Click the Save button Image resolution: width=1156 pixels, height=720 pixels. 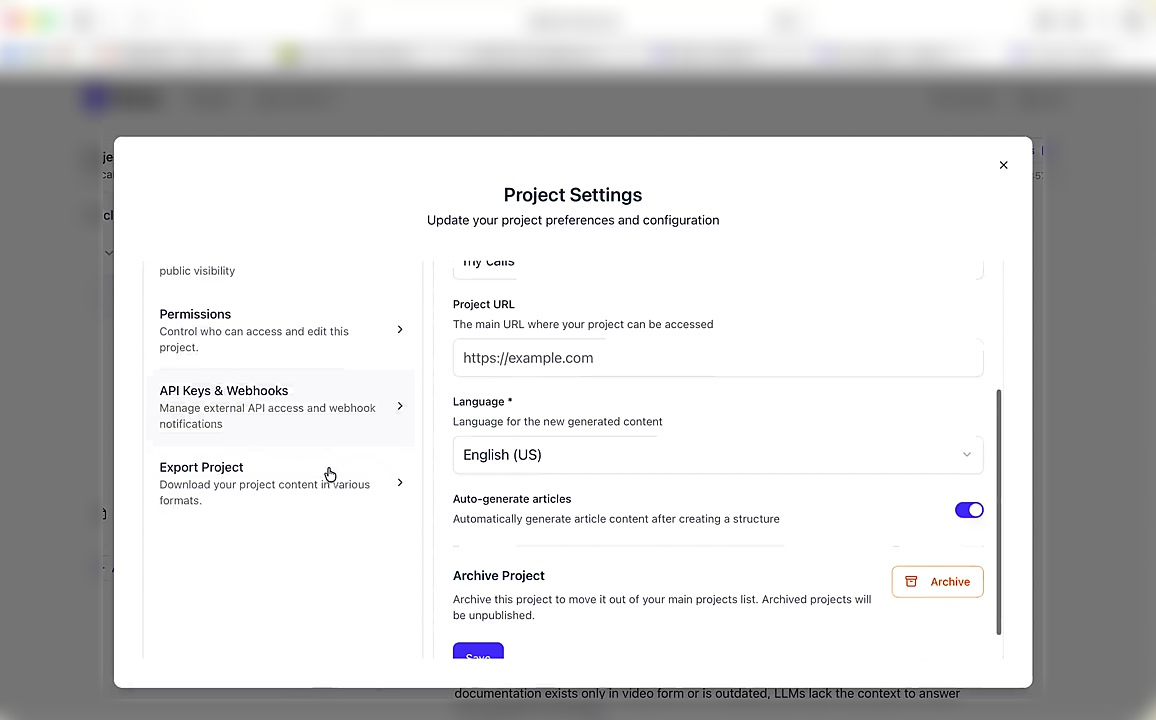(478, 655)
